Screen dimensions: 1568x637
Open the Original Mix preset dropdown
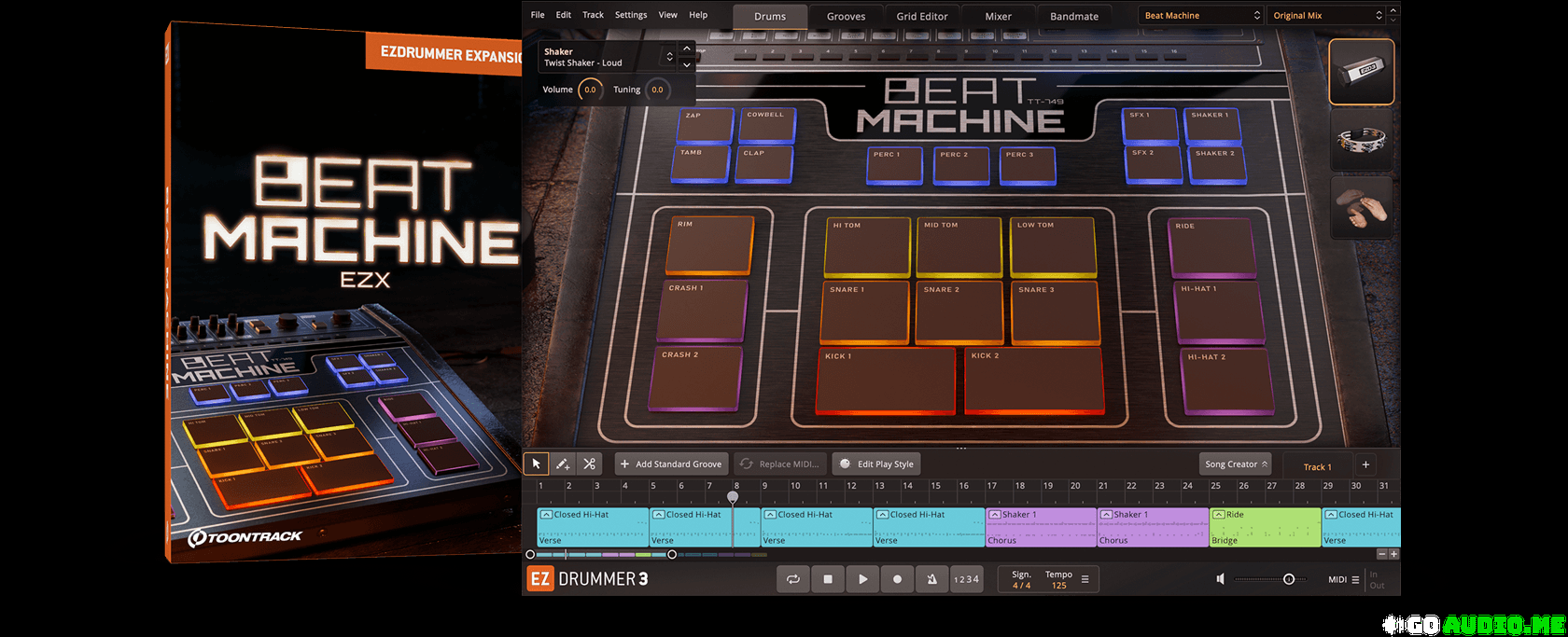tap(1327, 16)
